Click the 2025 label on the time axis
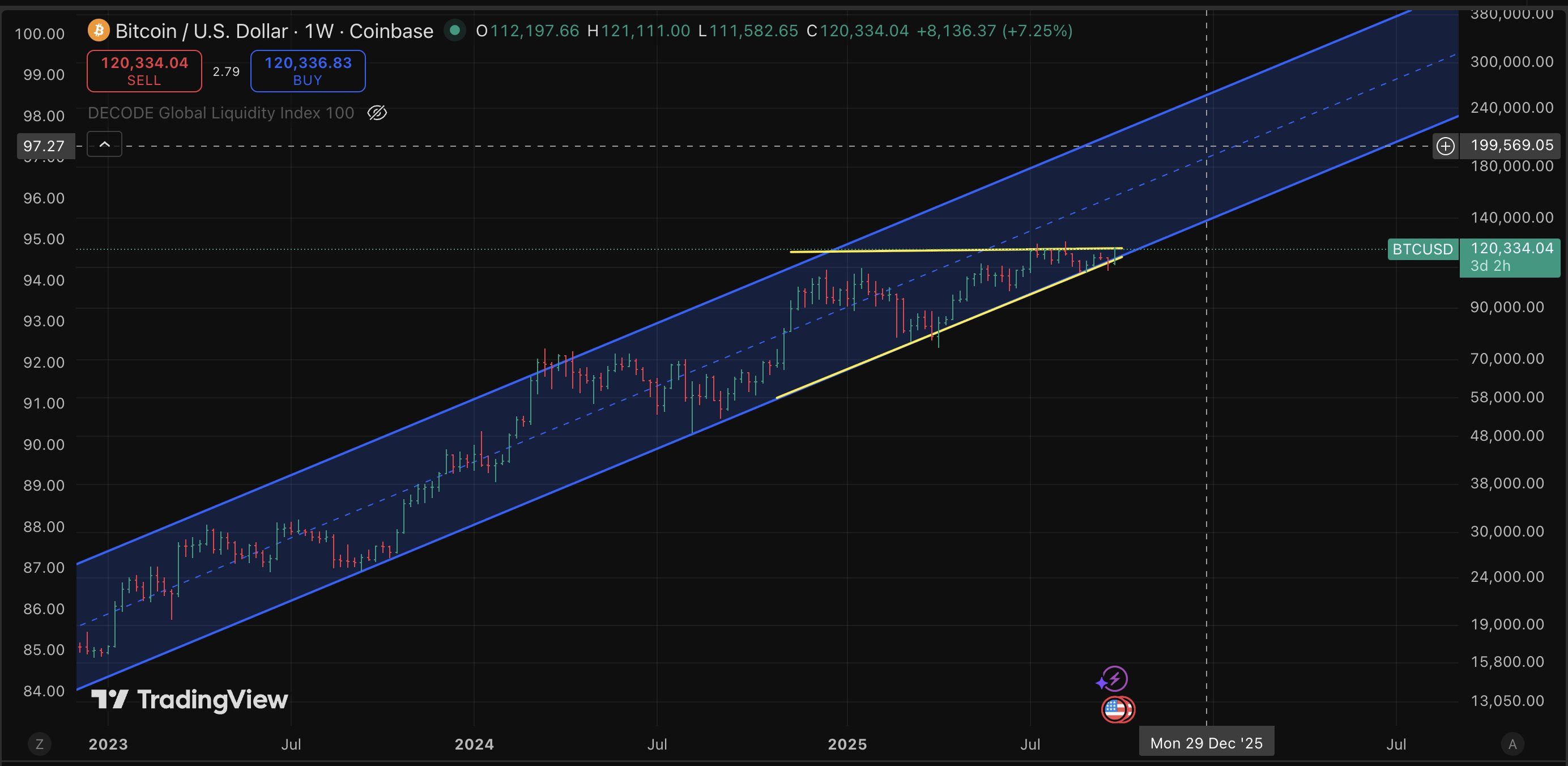Viewport: 1568px width, 766px height. (848, 743)
